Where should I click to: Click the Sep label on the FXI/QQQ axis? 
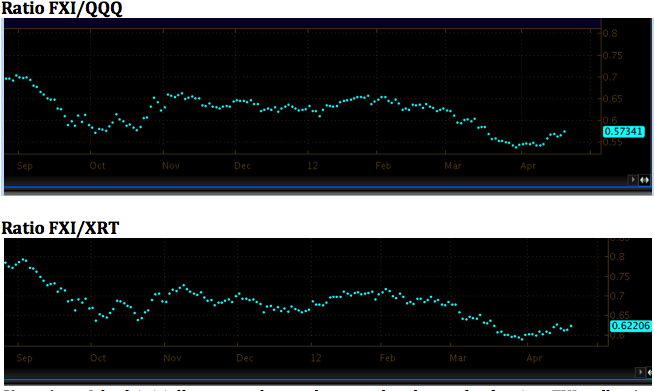coord(25,166)
